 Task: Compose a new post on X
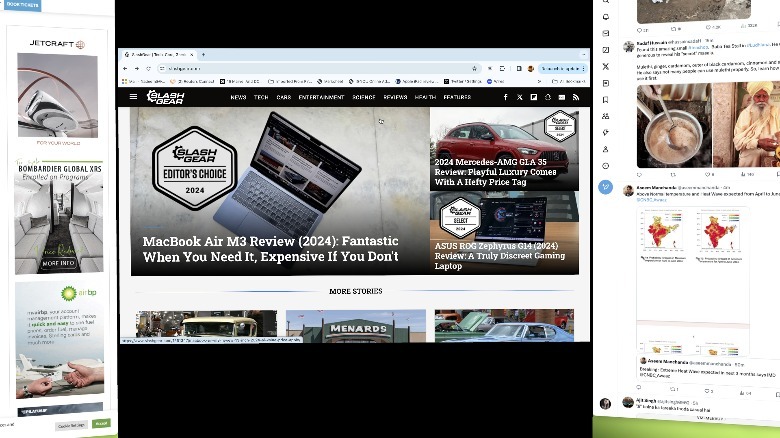point(605,187)
